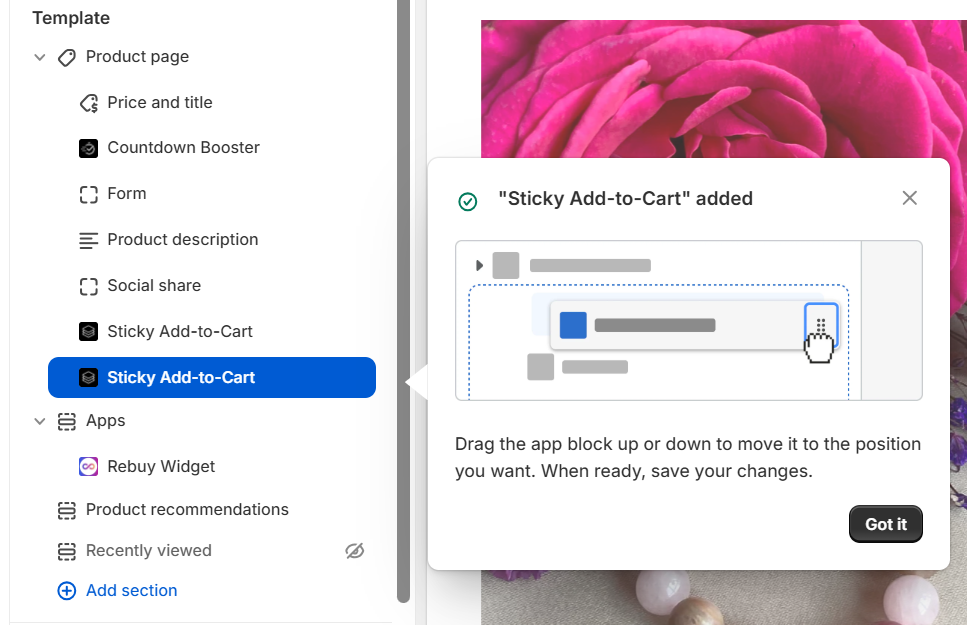Viewport: 967px width, 625px height.
Task: Click the Price and title tag icon
Action: (x=89, y=103)
